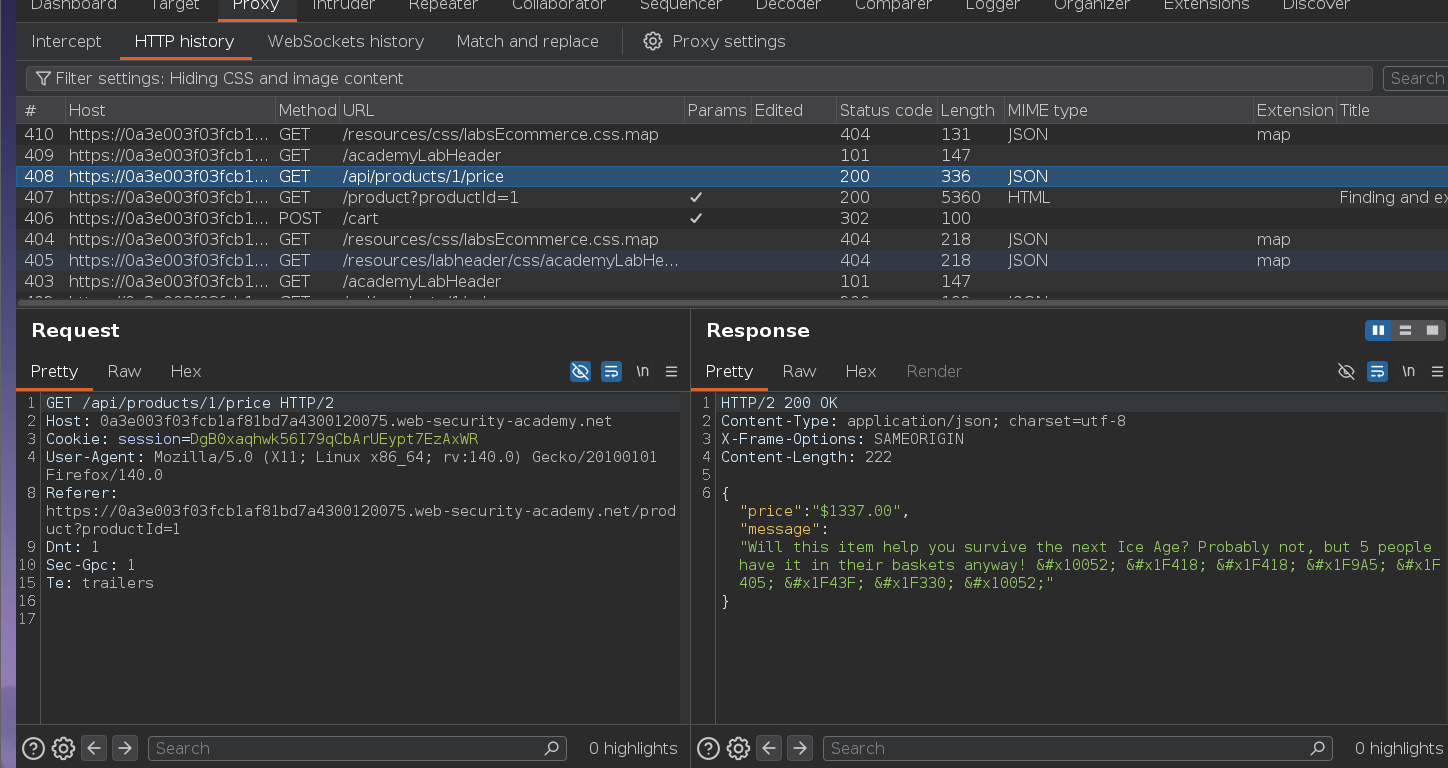1448x768 pixels.
Task: Click the Response search input field
Action: pyautogui.click(x=1077, y=748)
